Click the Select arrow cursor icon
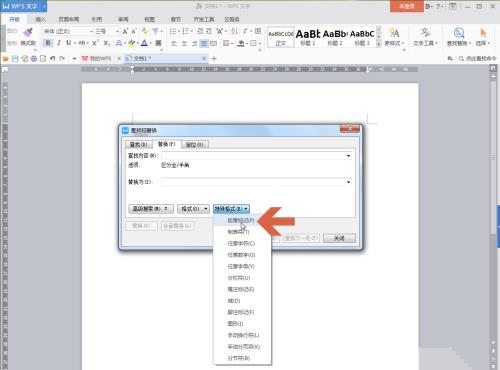Viewport: 500px width, 370px height. click(x=483, y=33)
